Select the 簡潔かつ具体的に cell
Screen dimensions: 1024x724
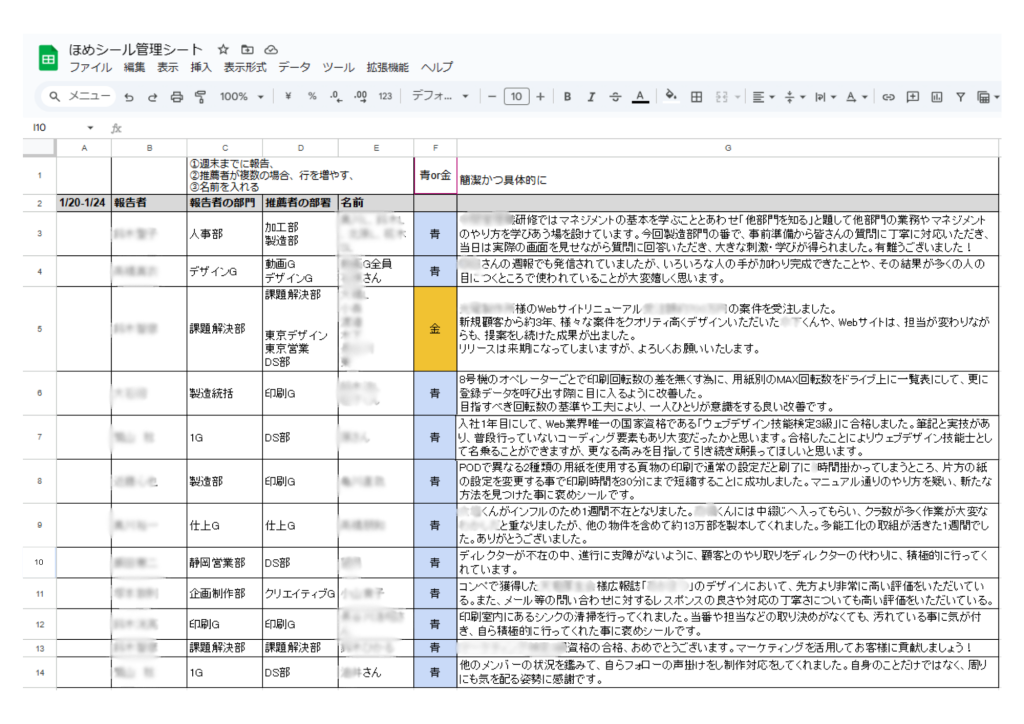(728, 176)
